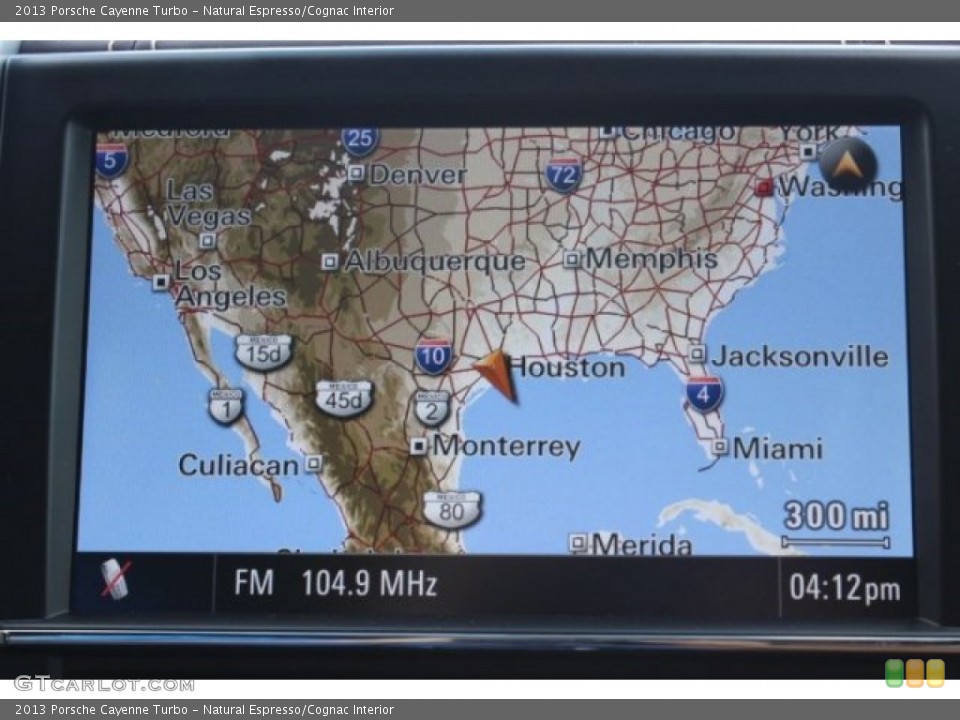Tap the 04:12pm clock display
The width and height of the screenshot is (960, 720).
pyautogui.click(x=845, y=588)
